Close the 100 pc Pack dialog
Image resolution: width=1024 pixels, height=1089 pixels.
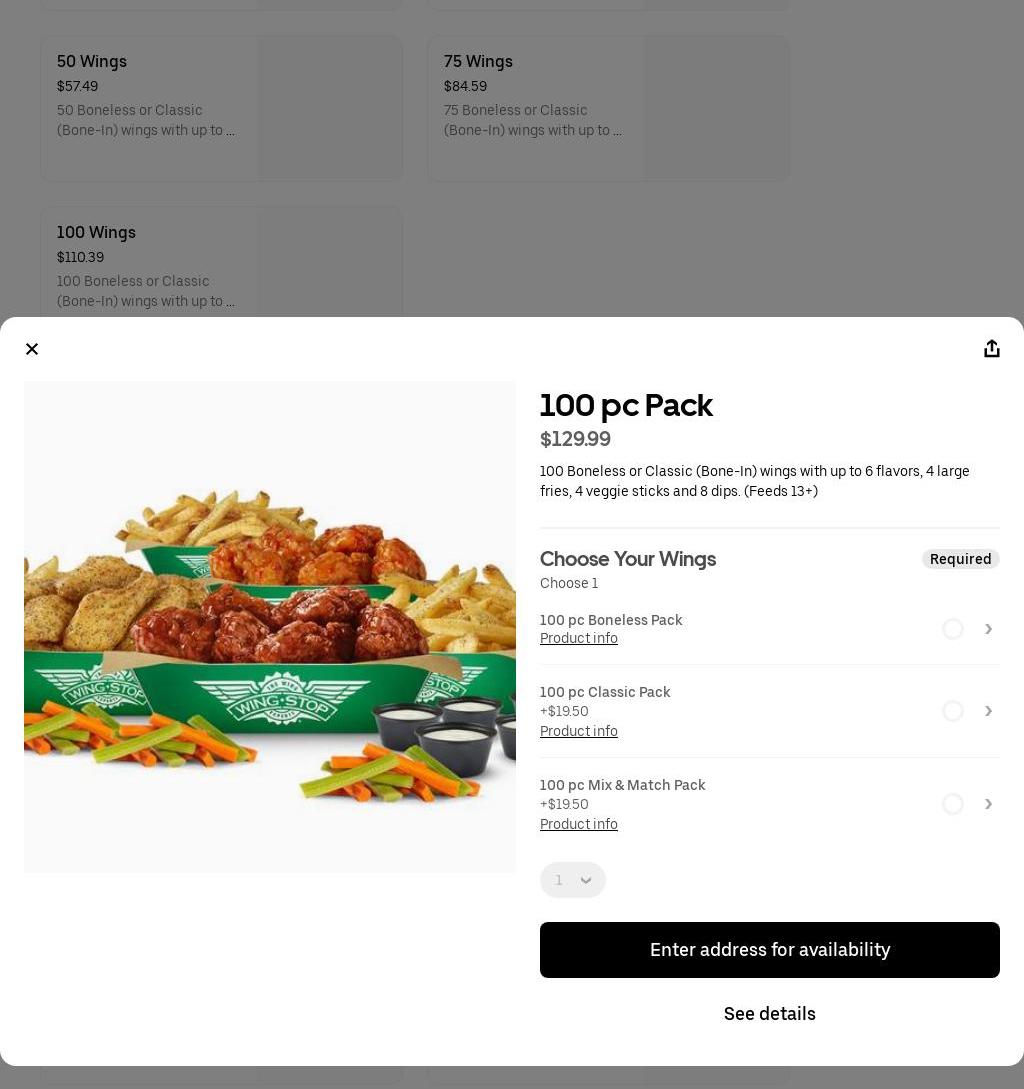coord(32,349)
